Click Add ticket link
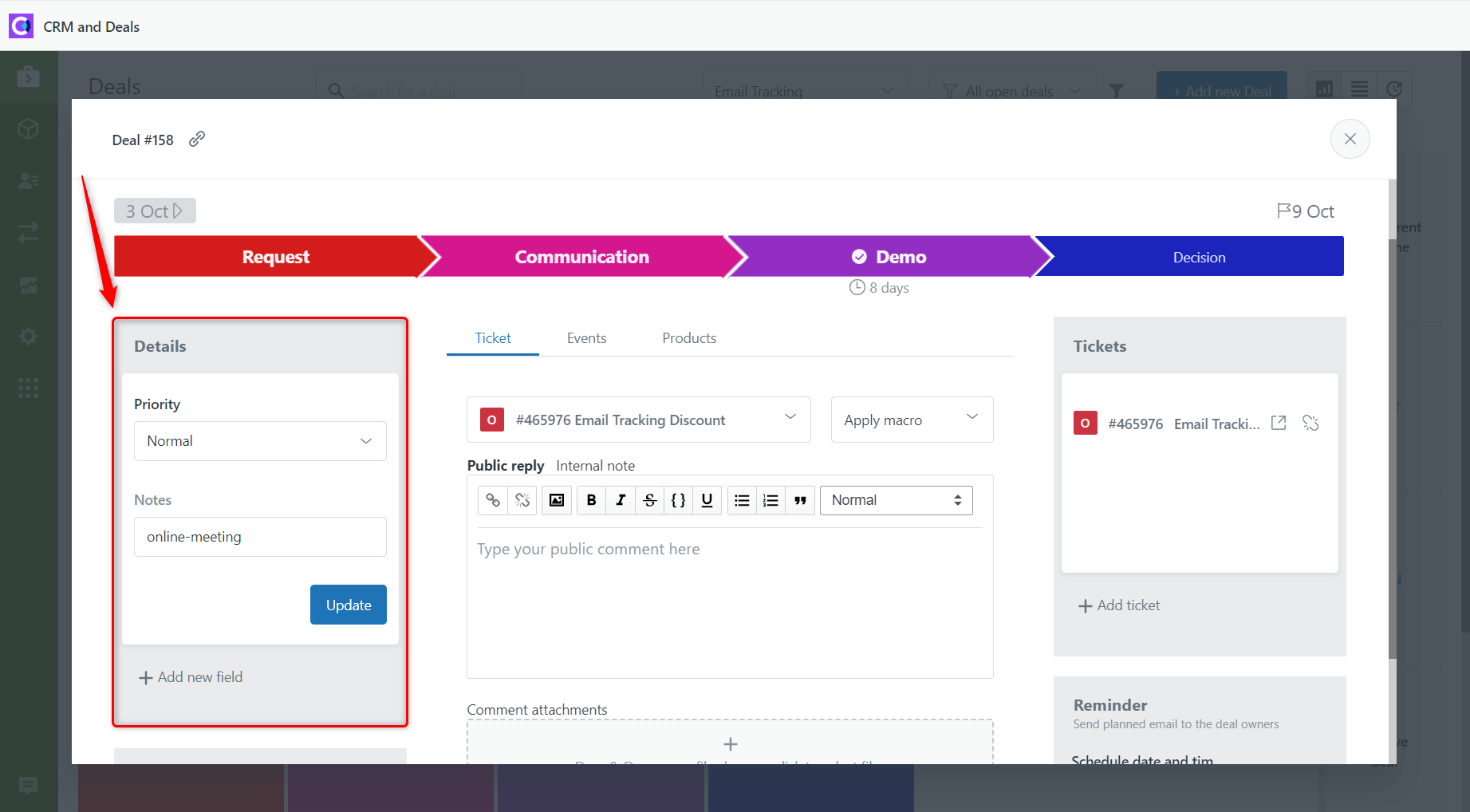This screenshot has height=812, width=1470. (1119, 605)
